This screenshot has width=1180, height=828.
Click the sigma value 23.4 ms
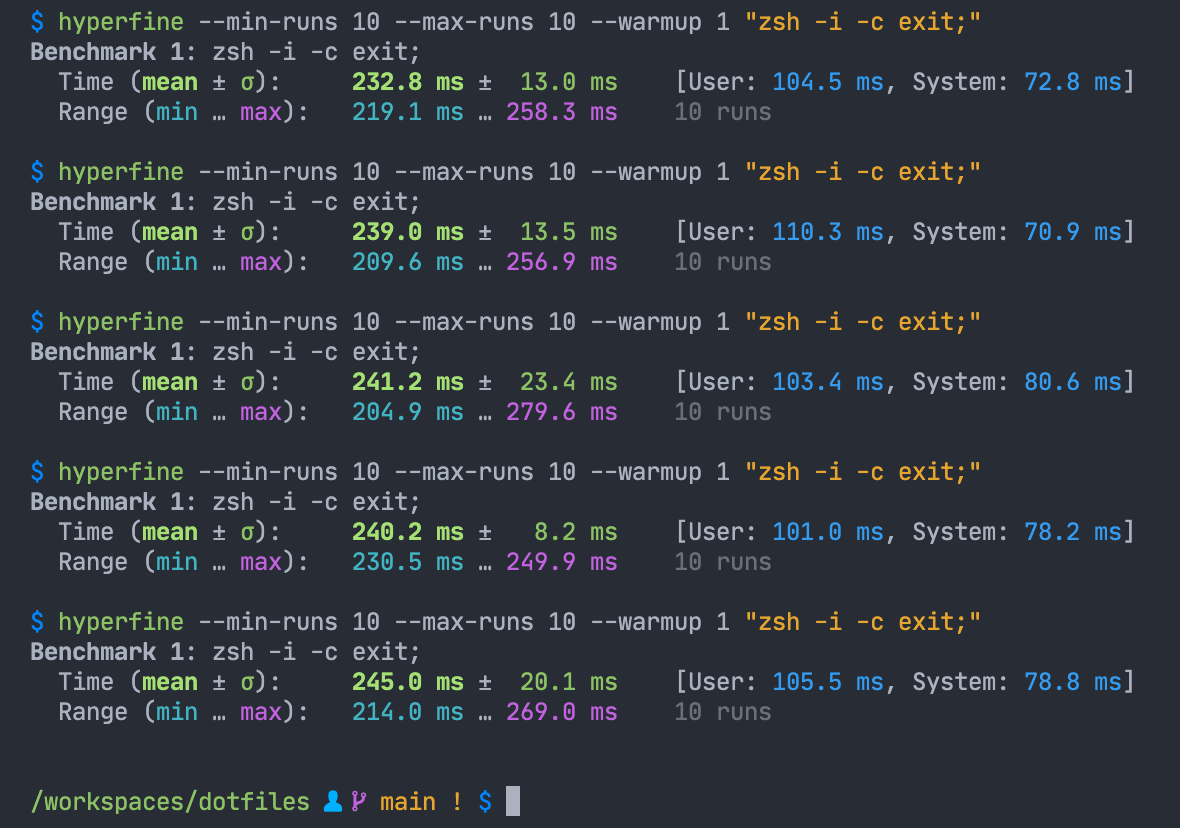(569, 382)
